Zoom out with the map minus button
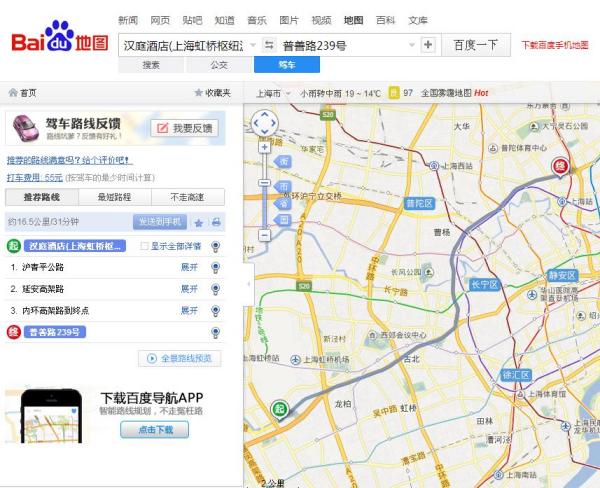Viewport: 600px width, 488px height. (x=264, y=236)
